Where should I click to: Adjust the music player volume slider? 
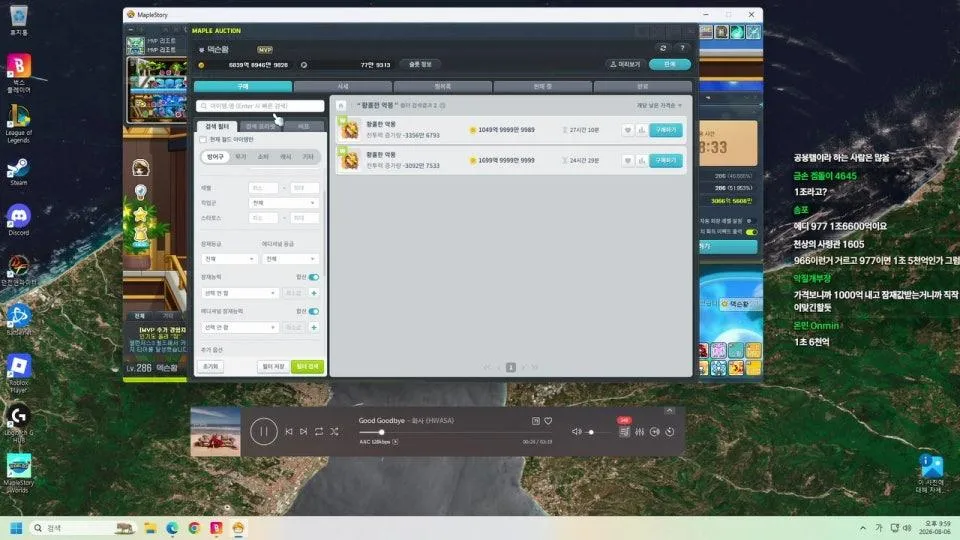click(599, 432)
